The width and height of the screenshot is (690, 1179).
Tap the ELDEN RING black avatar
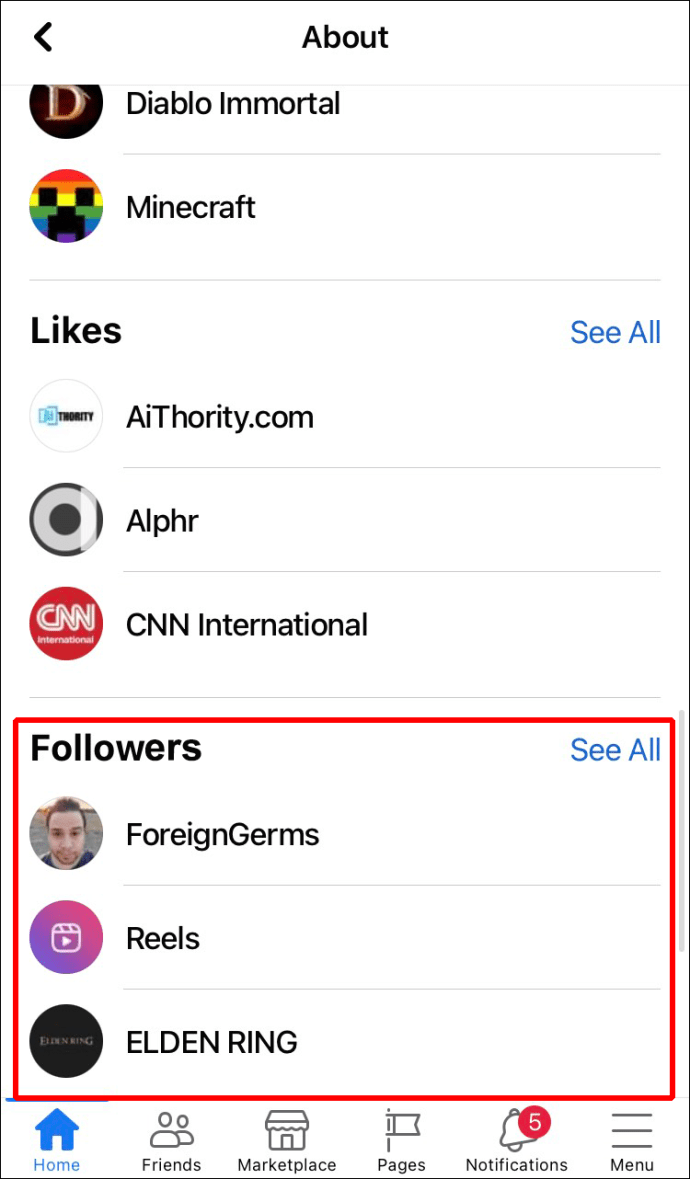[x=66, y=1041]
